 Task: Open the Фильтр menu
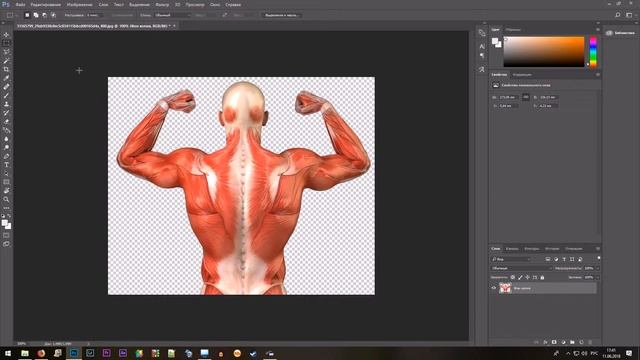tap(162, 4)
